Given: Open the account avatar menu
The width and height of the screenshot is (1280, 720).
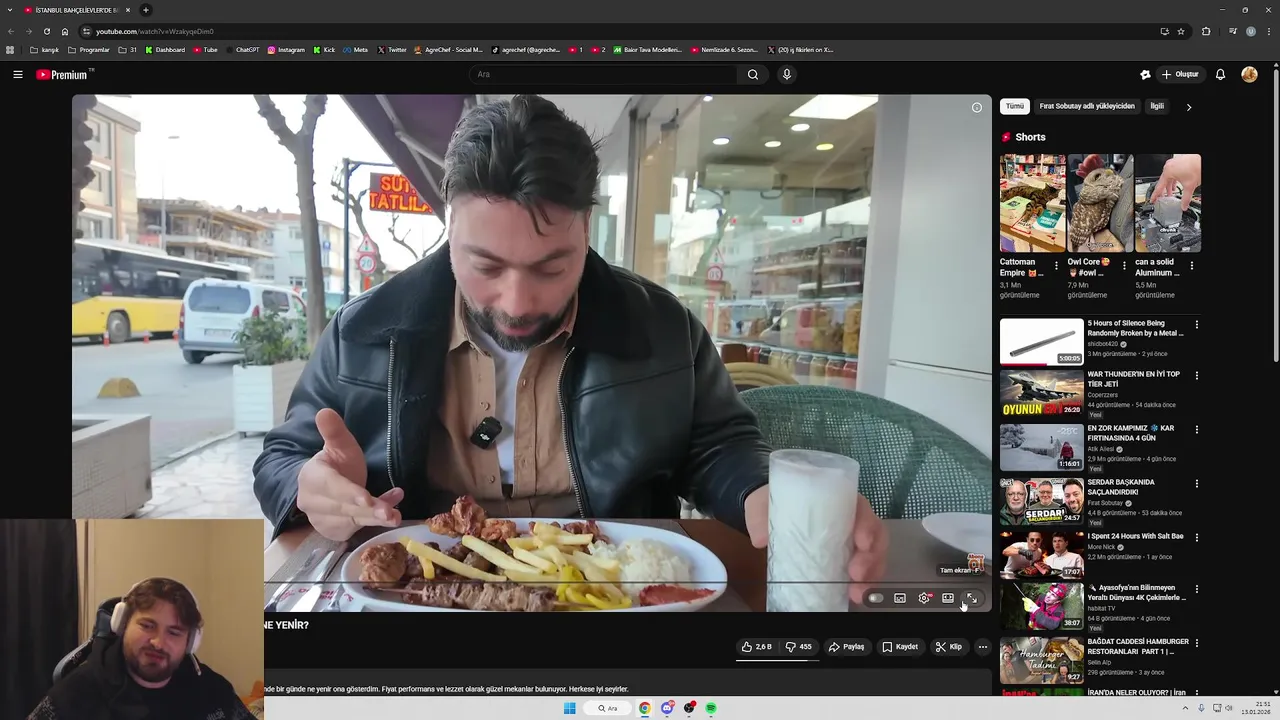Looking at the screenshot, I should click(x=1249, y=74).
